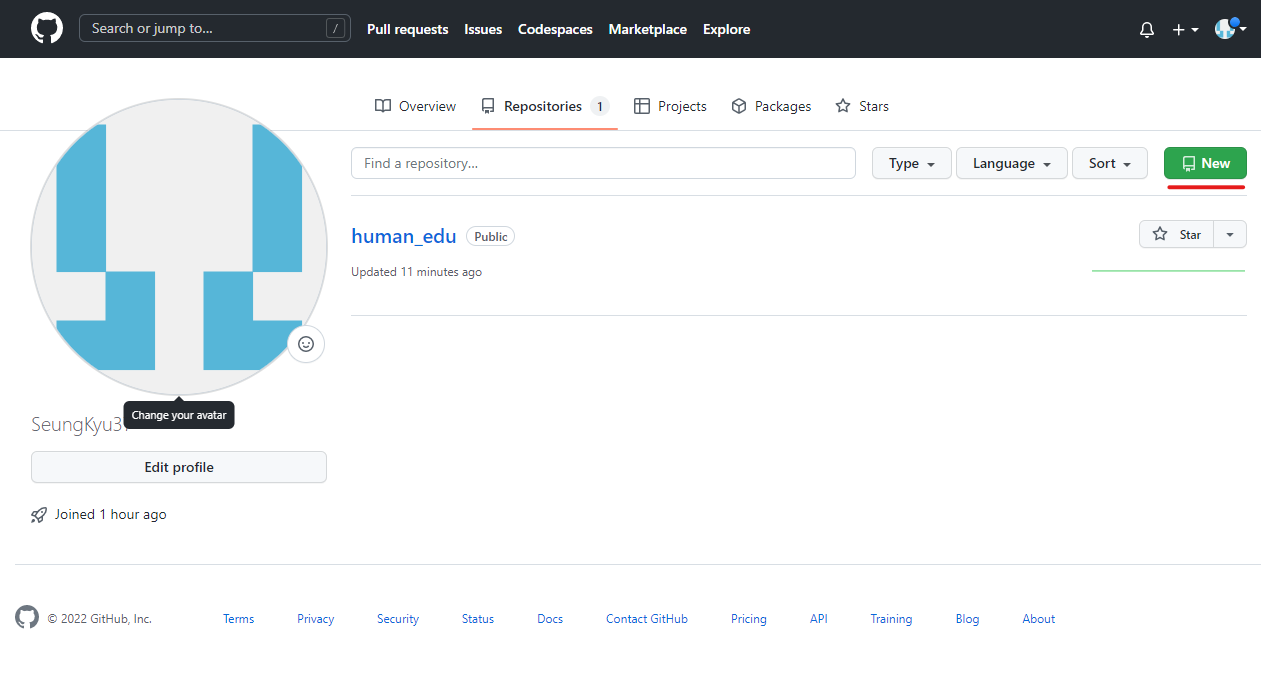Screen dimensions: 1261x695
Task: Focus the Search or jump to field
Action: [215, 28]
